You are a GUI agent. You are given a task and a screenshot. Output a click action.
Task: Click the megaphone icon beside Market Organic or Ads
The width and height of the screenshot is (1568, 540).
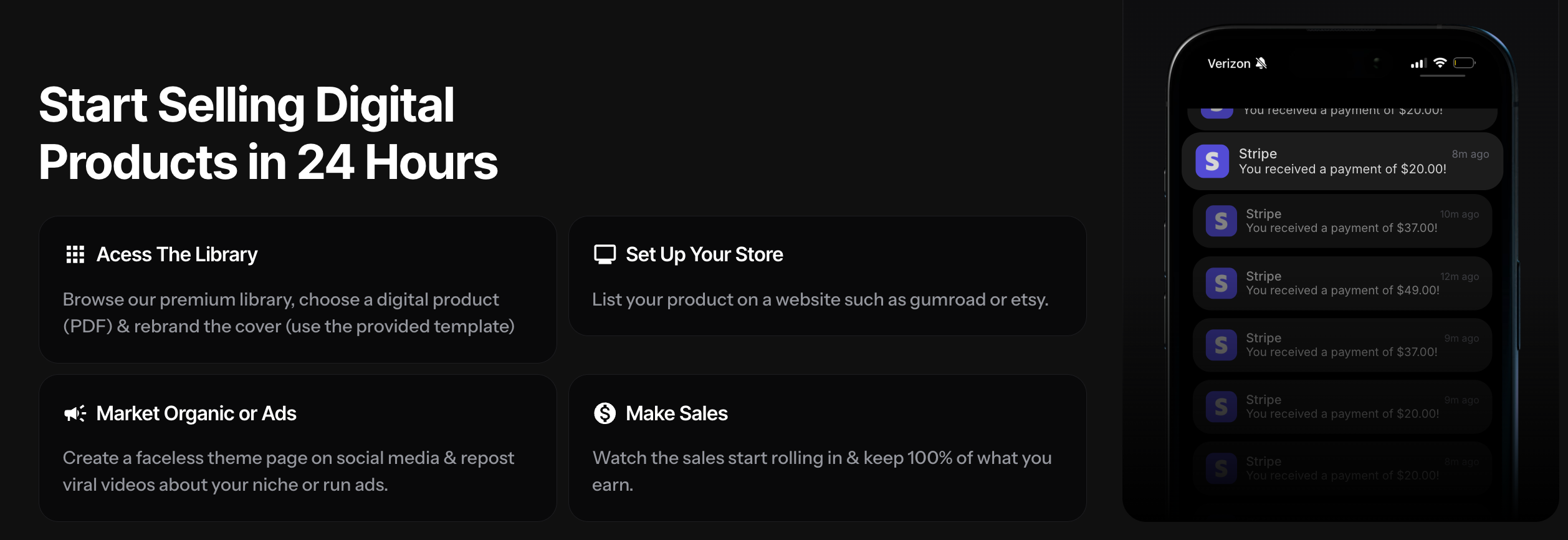click(x=75, y=413)
